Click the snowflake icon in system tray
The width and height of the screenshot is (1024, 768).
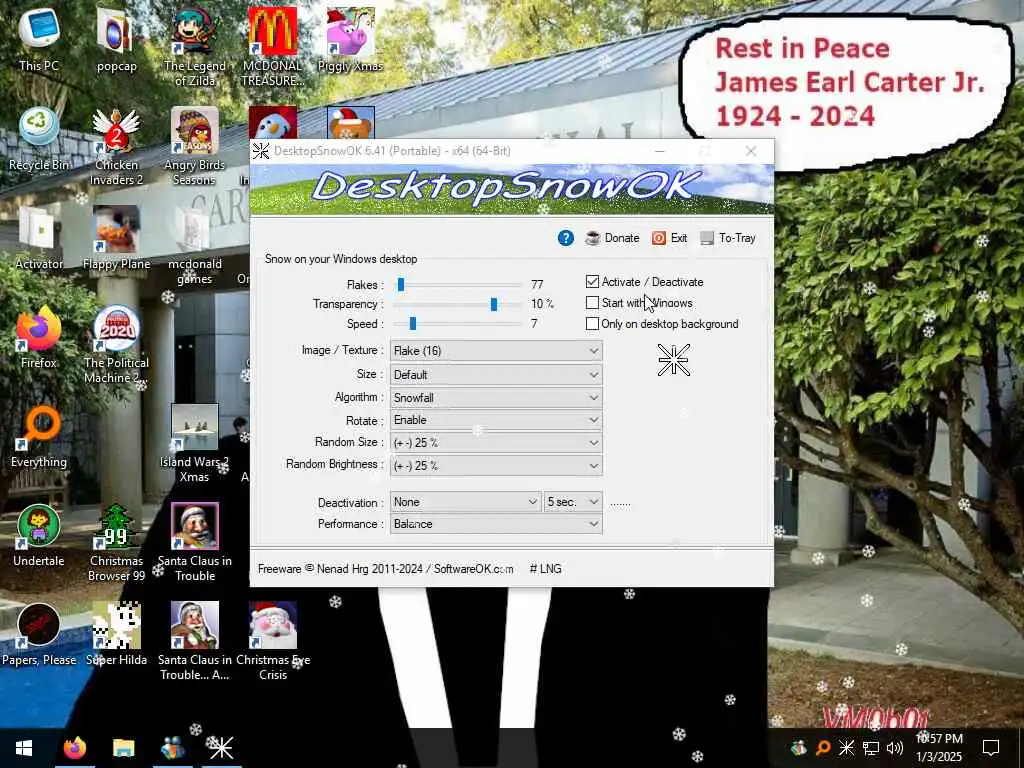846,748
